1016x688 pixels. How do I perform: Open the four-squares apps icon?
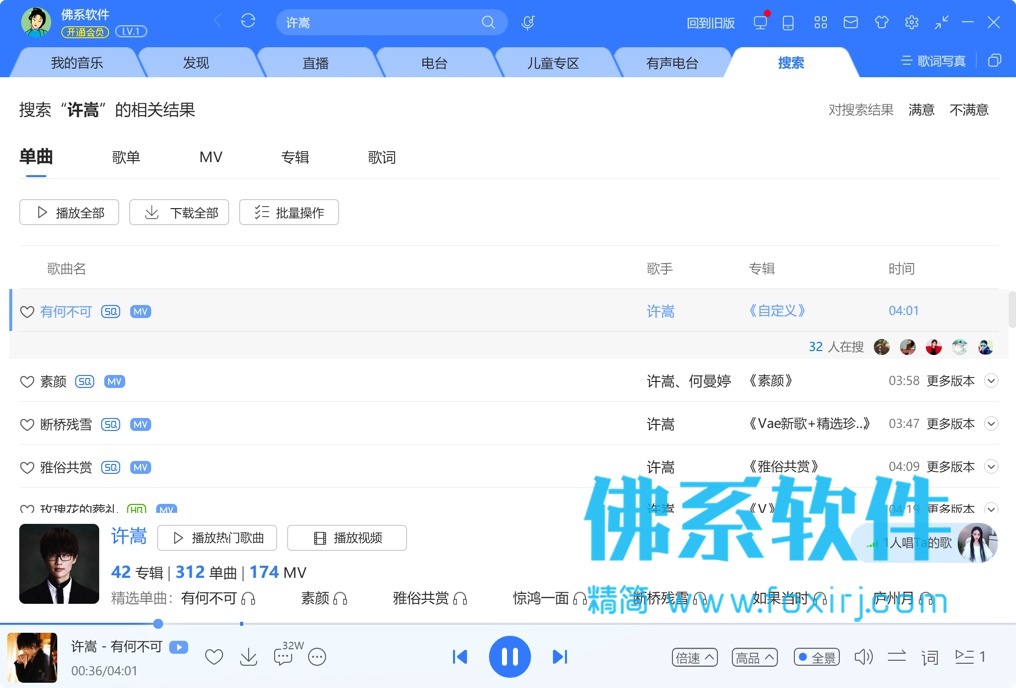[x=820, y=23]
